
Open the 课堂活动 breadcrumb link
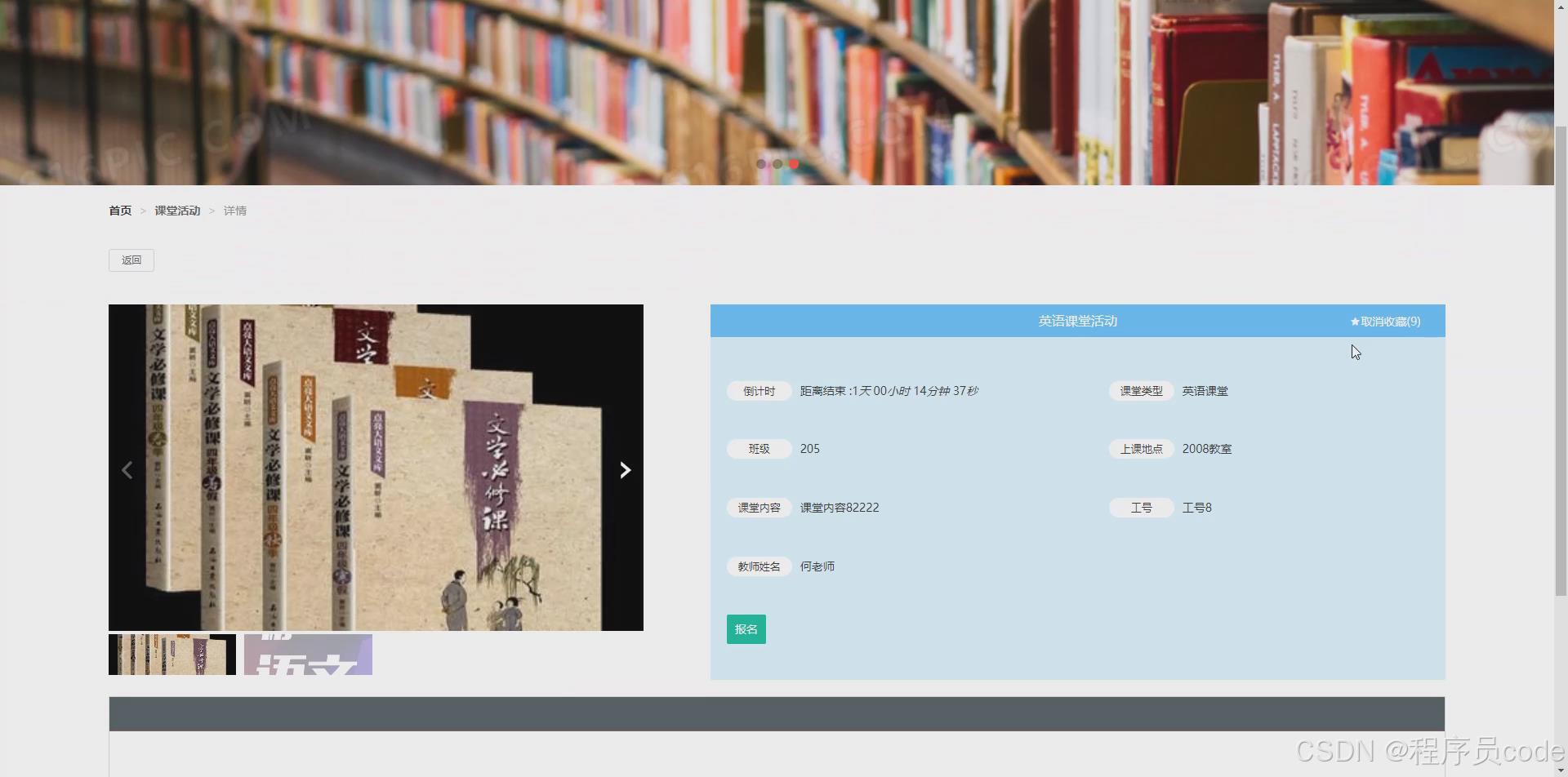pos(177,211)
